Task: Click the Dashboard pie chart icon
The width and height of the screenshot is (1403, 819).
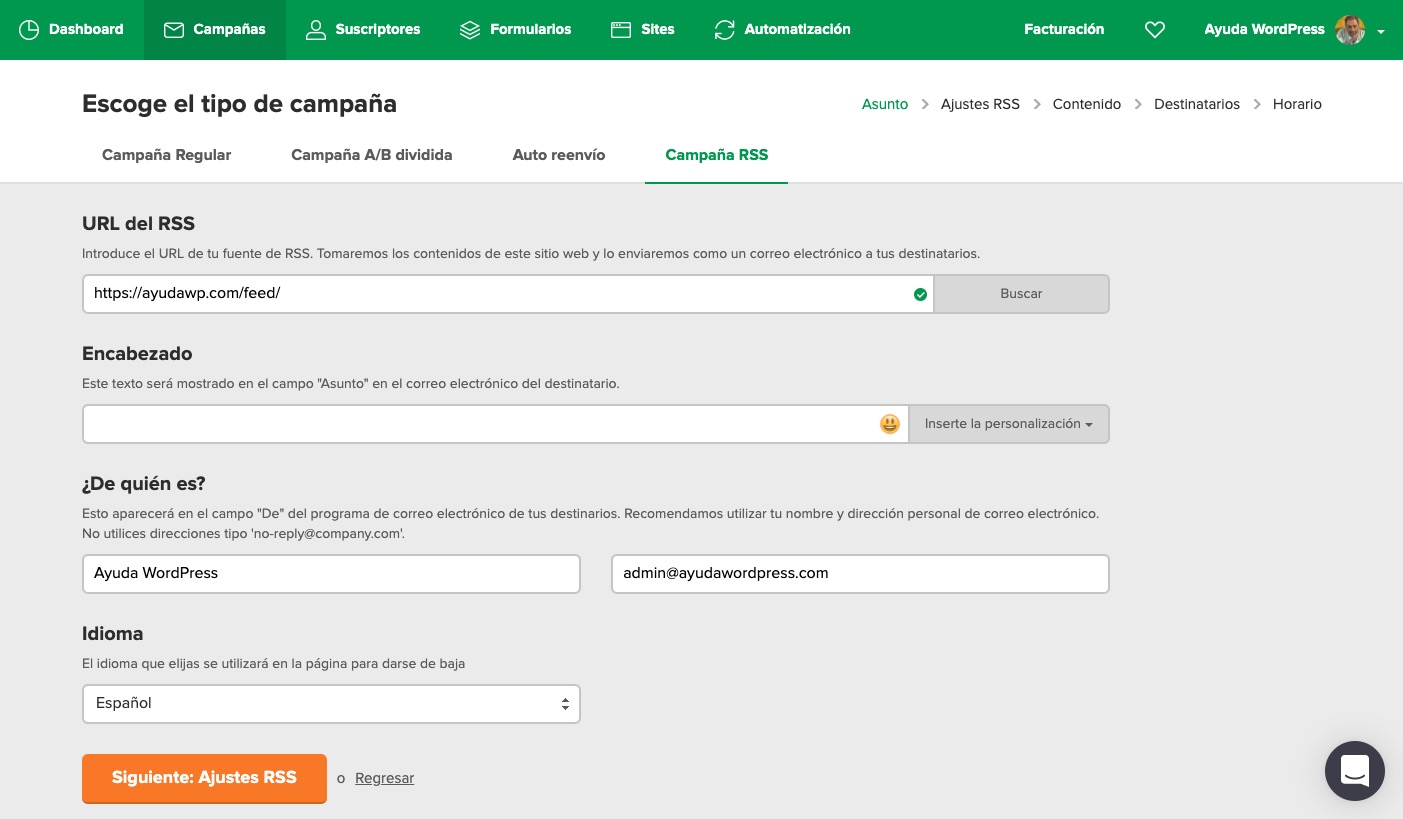Action: [x=29, y=30]
